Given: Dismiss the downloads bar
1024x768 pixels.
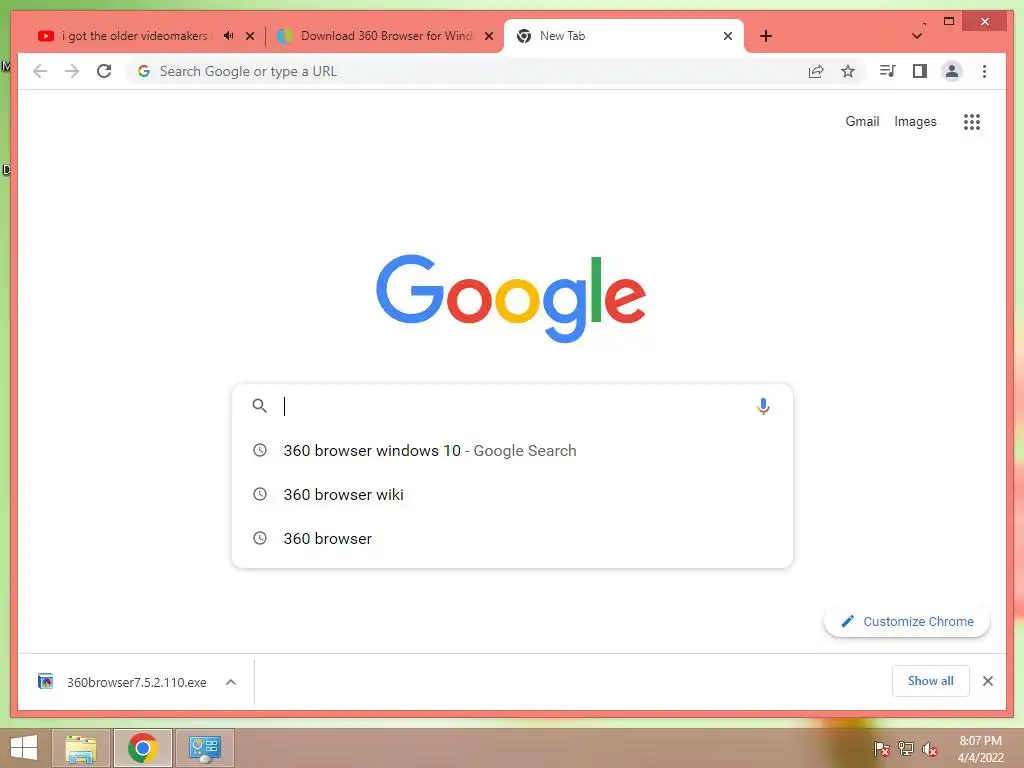Looking at the screenshot, I should [987, 681].
